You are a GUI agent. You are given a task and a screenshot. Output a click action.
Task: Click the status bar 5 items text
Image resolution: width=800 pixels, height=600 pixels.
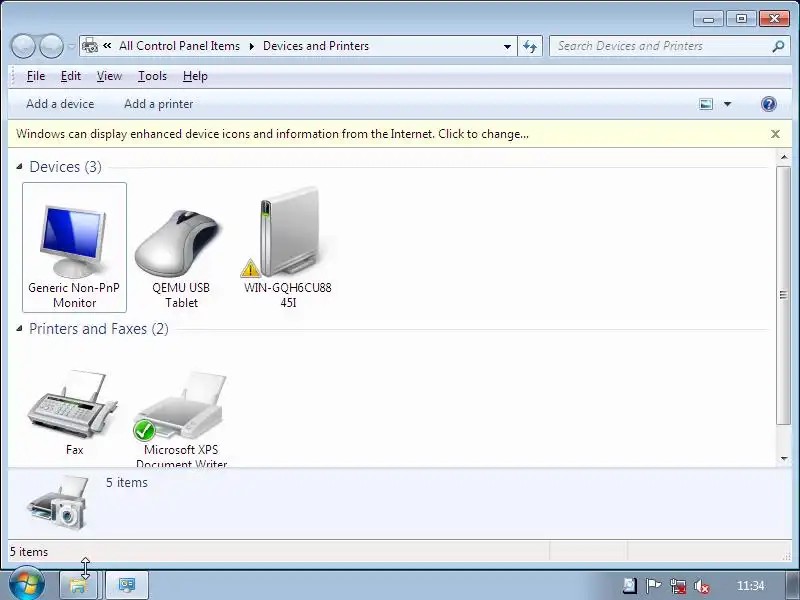tap(29, 552)
